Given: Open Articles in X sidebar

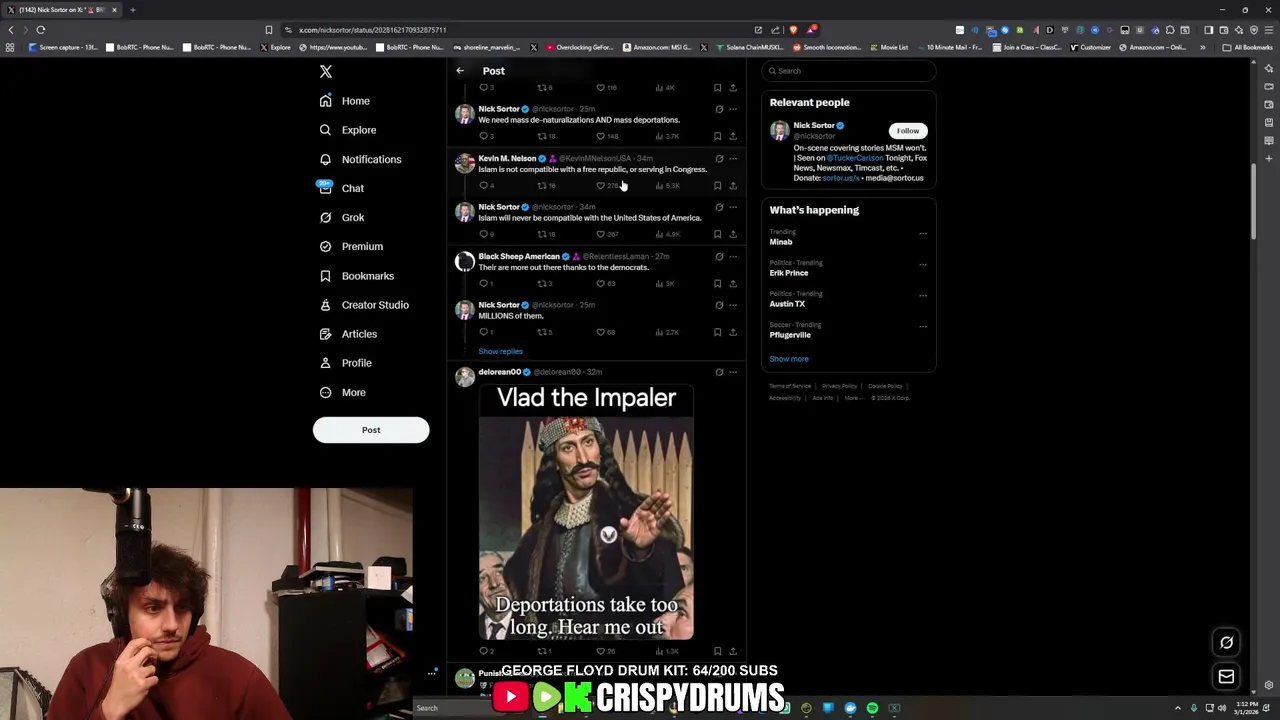Looking at the screenshot, I should [348, 334].
